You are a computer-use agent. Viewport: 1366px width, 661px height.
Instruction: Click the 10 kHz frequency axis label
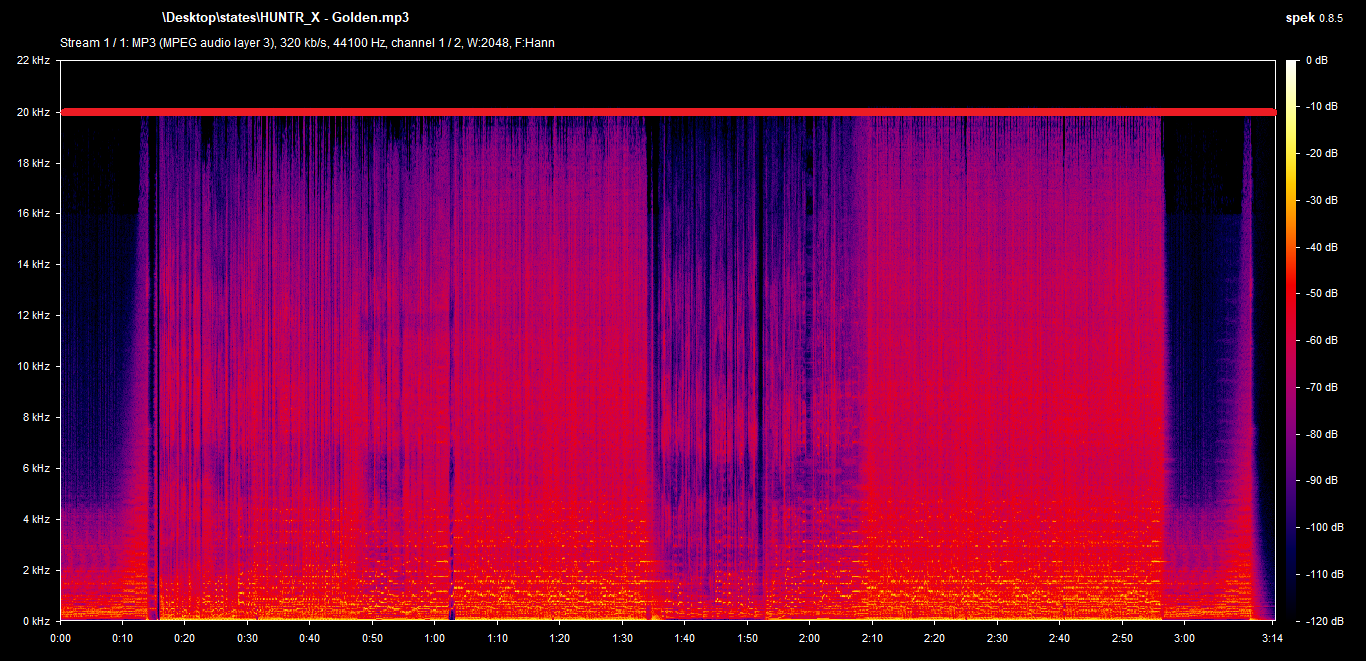click(33, 367)
